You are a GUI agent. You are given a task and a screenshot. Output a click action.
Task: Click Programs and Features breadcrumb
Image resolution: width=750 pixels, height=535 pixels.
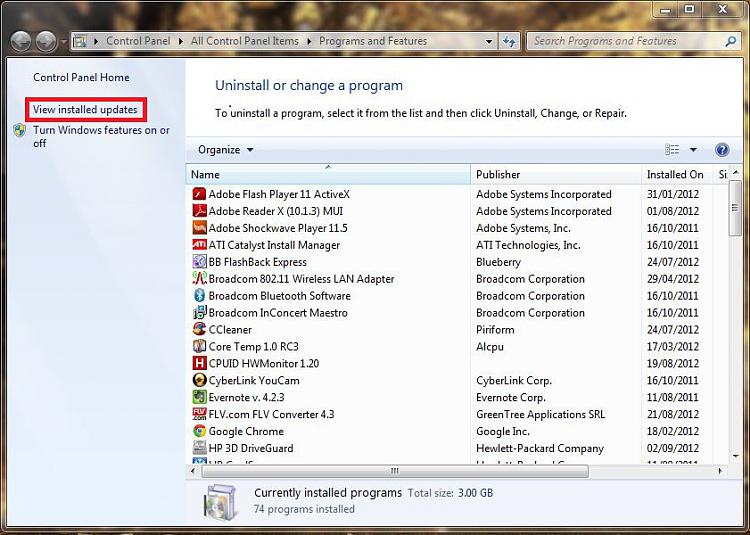[x=373, y=41]
